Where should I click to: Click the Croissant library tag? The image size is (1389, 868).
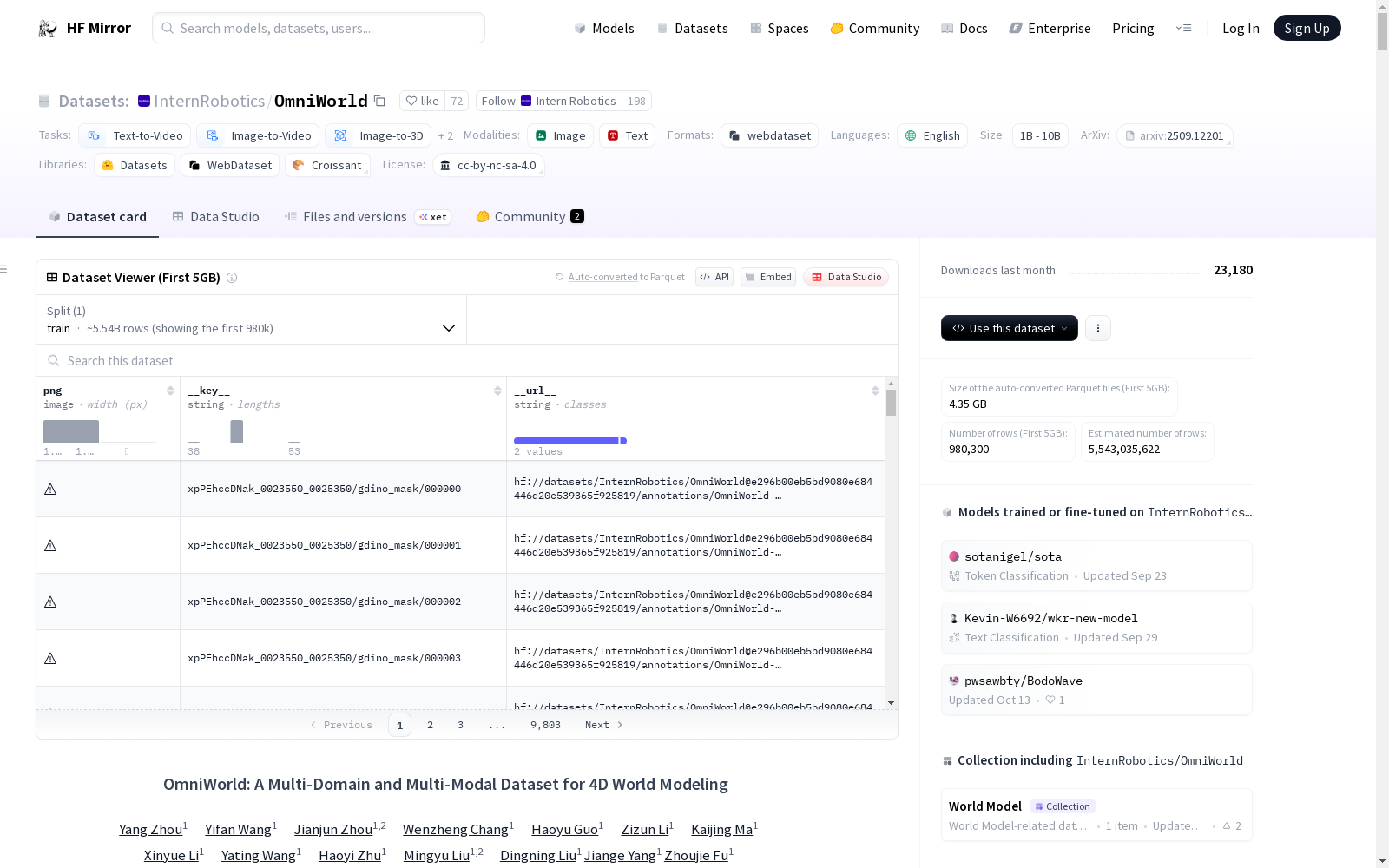point(327,165)
